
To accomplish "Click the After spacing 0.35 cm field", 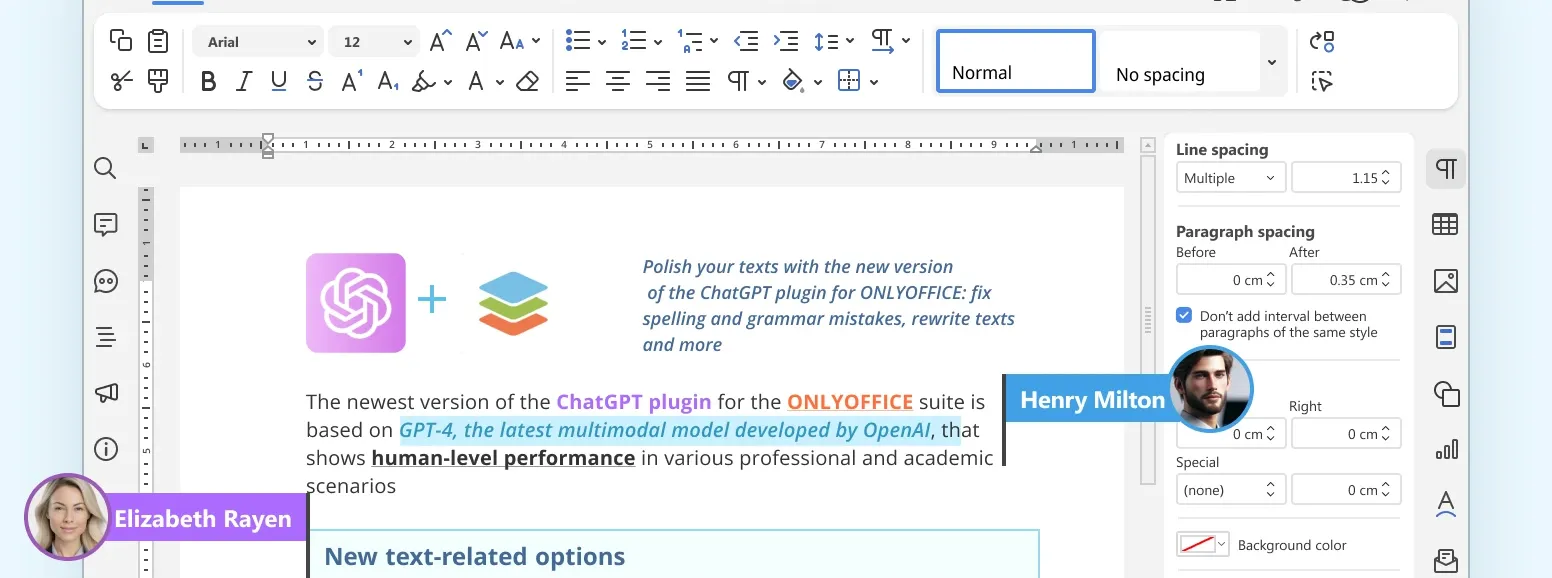I will (1346, 280).
